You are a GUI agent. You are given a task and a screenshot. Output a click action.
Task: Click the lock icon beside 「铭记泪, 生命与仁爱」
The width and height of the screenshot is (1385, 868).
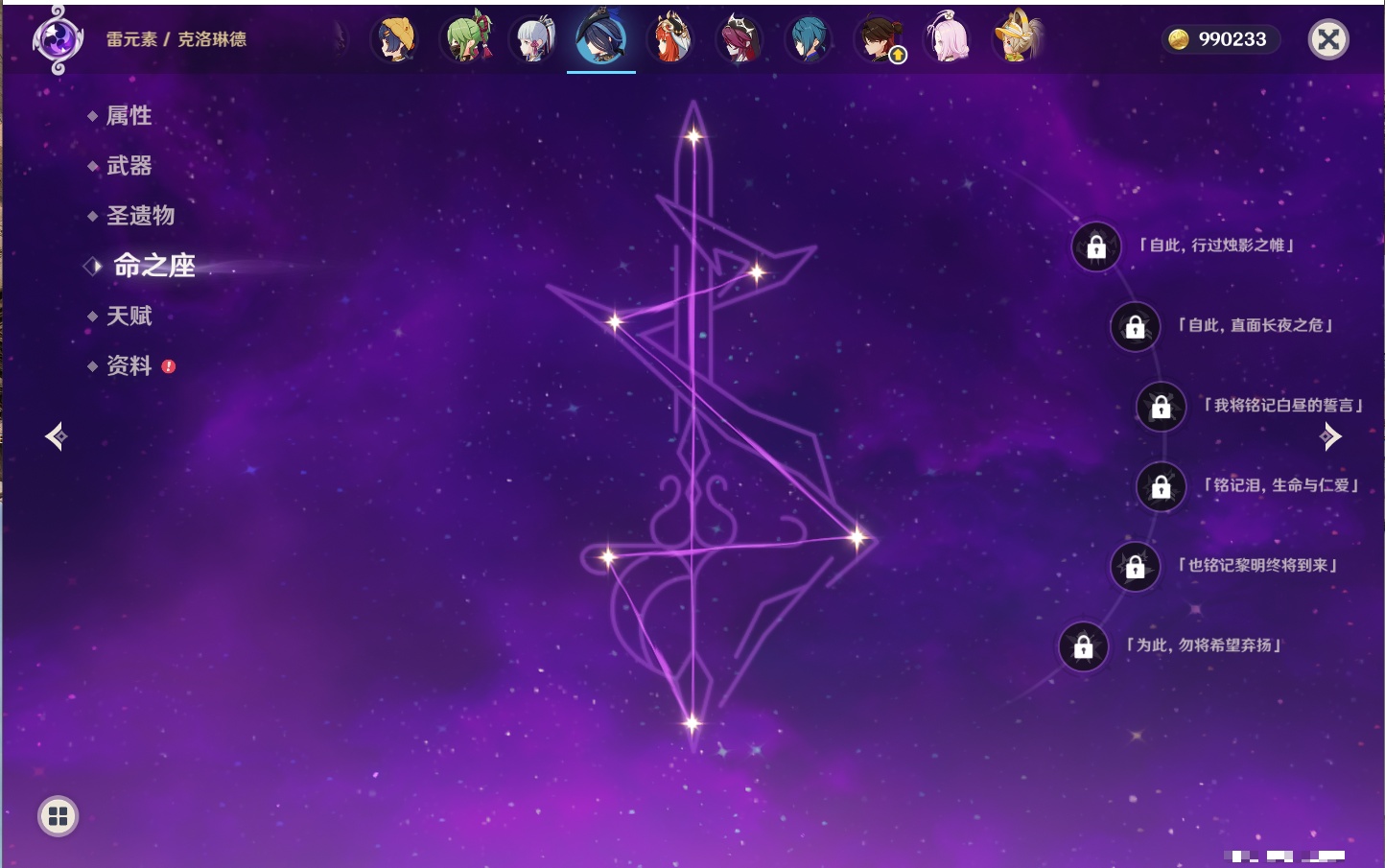click(1161, 487)
